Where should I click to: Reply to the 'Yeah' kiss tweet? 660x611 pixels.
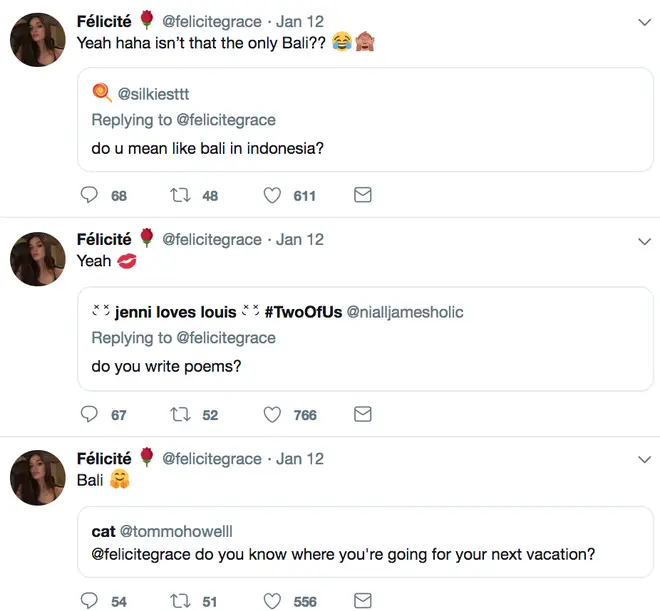pyautogui.click(x=89, y=414)
